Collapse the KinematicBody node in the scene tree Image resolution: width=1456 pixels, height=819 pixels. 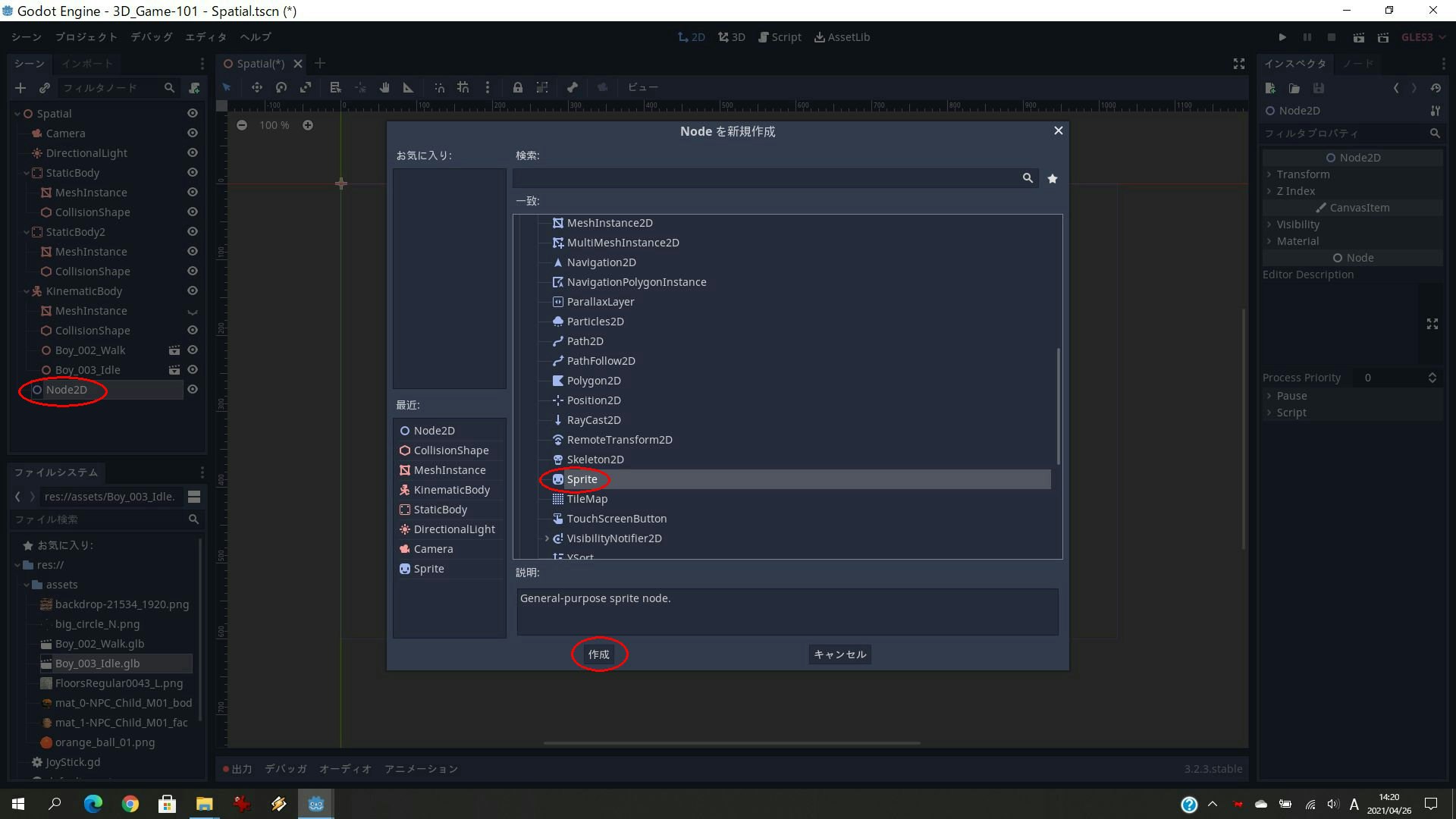coord(27,291)
